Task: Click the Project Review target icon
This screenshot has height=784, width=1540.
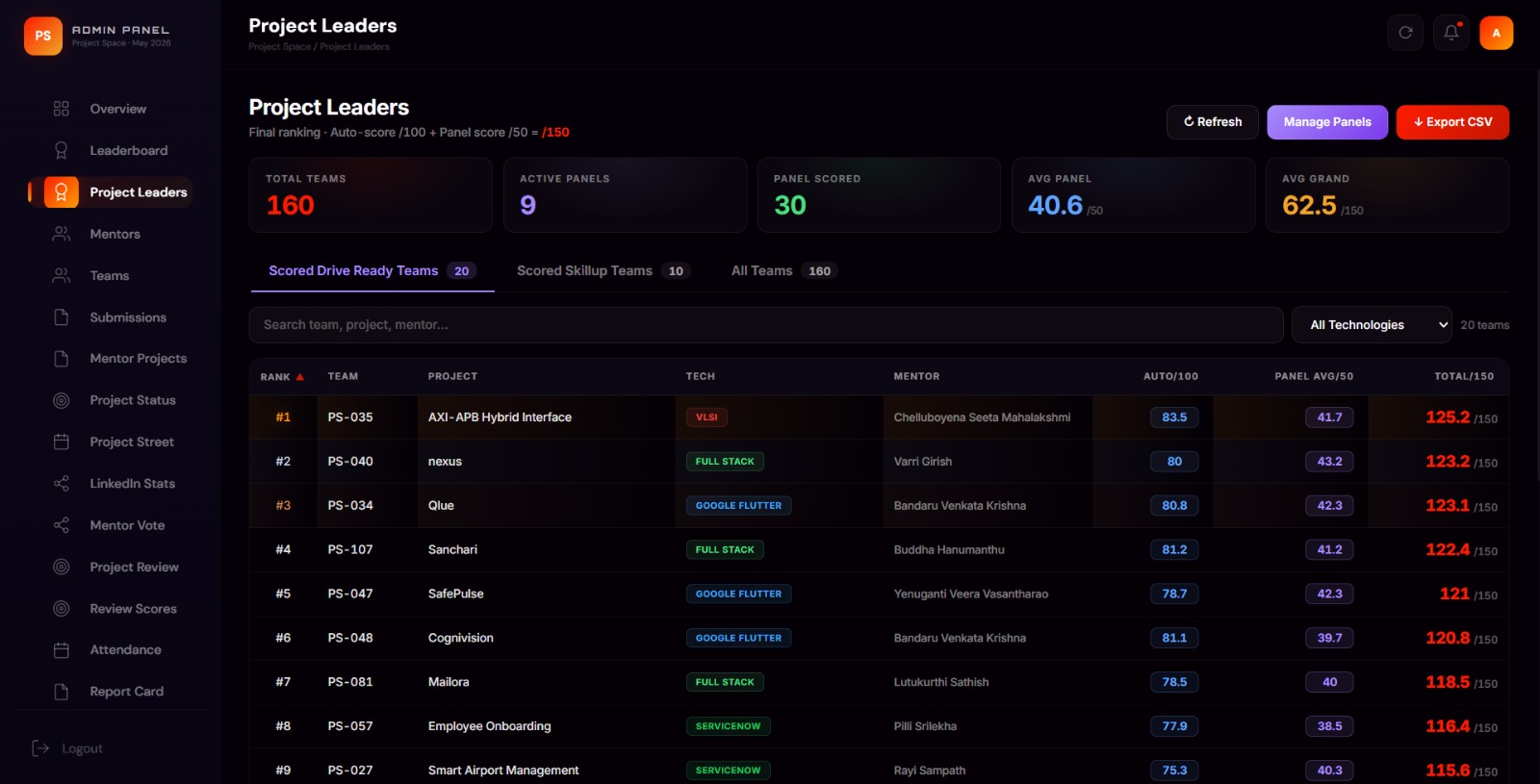Action: pos(62,567)
